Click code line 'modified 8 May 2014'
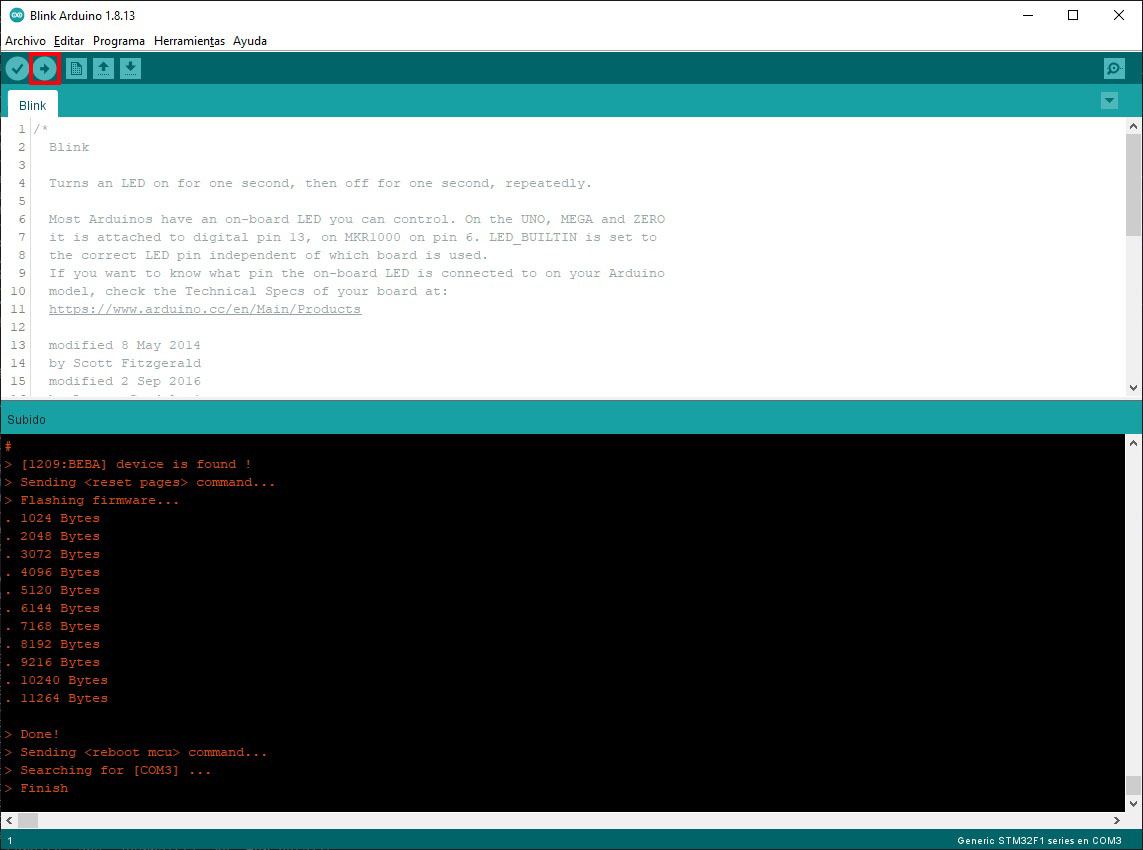1143x850 pixels. [x=125, y=345]
